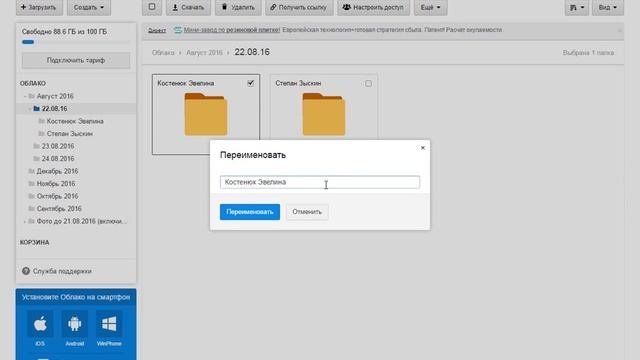Click the iOS app icon

pos(40,324)
